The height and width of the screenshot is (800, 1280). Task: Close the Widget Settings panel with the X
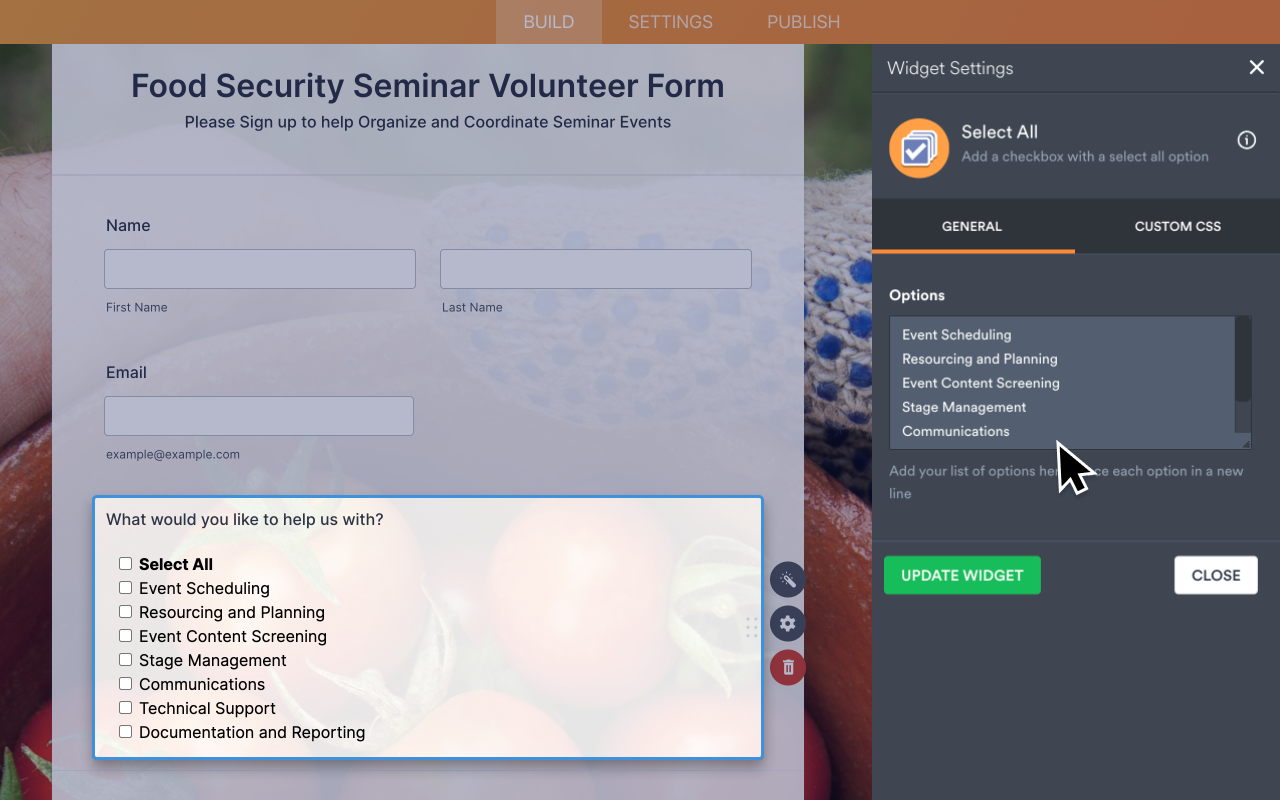pos(1256,67)
